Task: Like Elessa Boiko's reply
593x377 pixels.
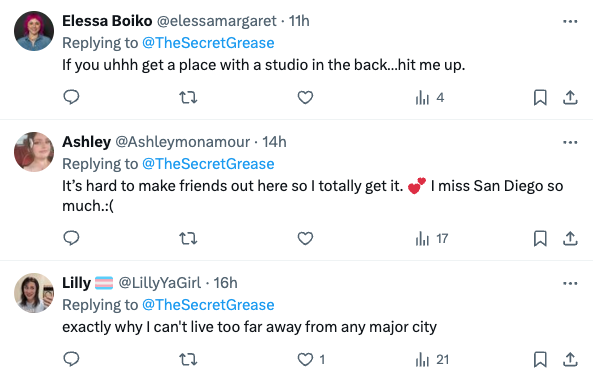Action: tap(305, 98)
